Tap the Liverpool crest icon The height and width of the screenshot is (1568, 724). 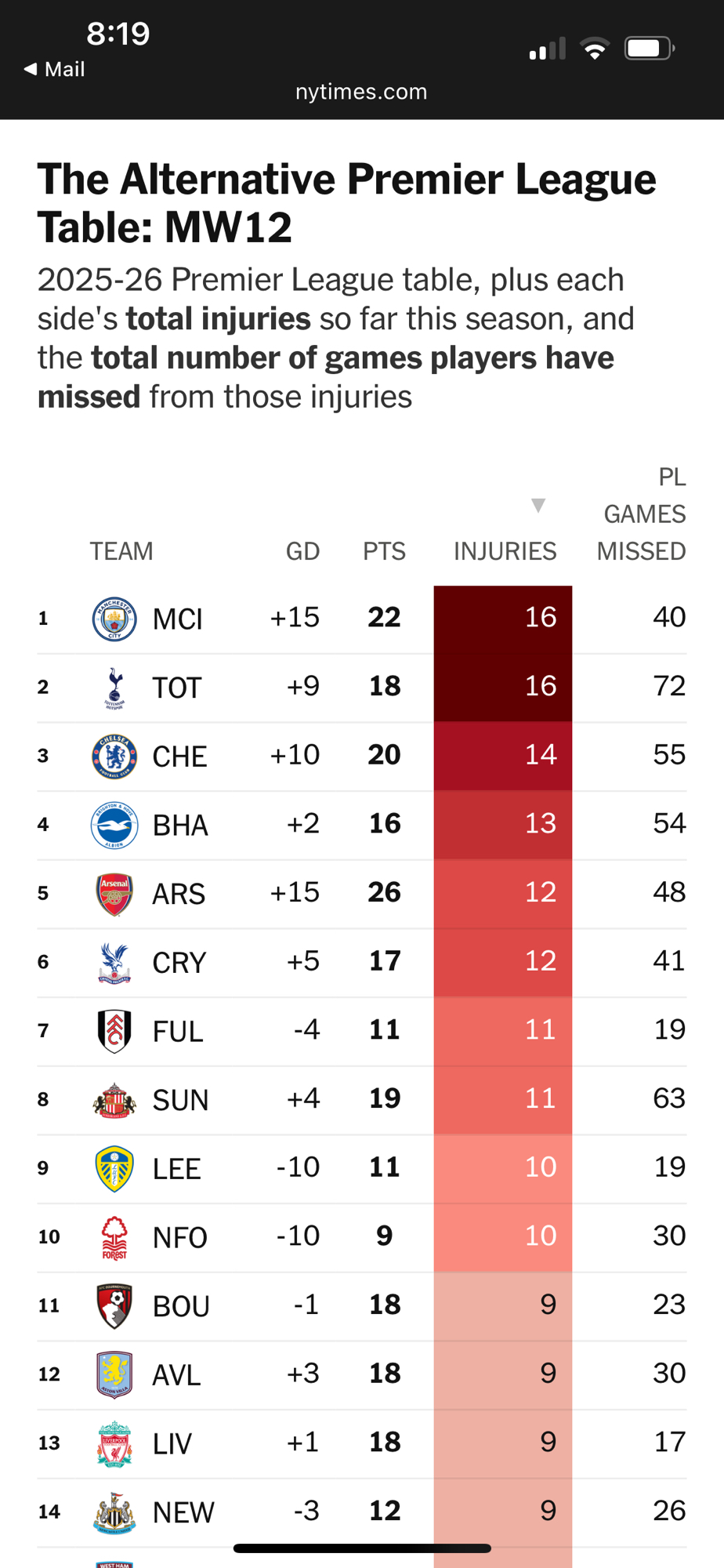click(x=114, y=1443)
